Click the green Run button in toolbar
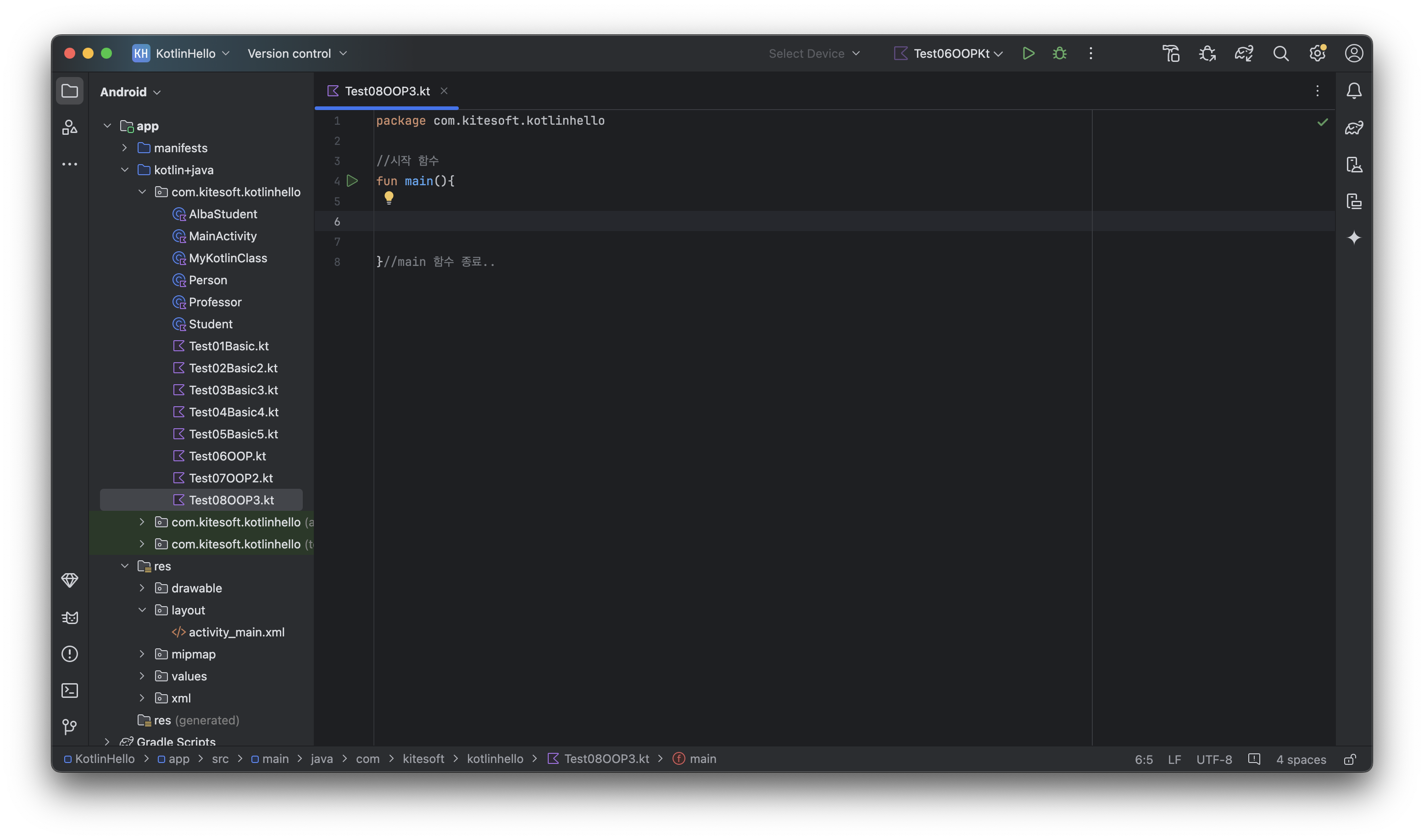The height and width of the screenshot is (840, 1424). [x=1028, y=53]
